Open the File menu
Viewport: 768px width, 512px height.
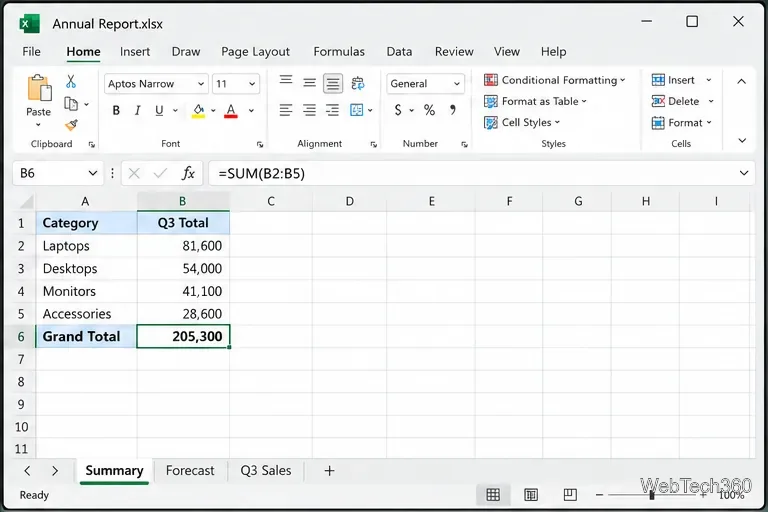click(31, 51)
